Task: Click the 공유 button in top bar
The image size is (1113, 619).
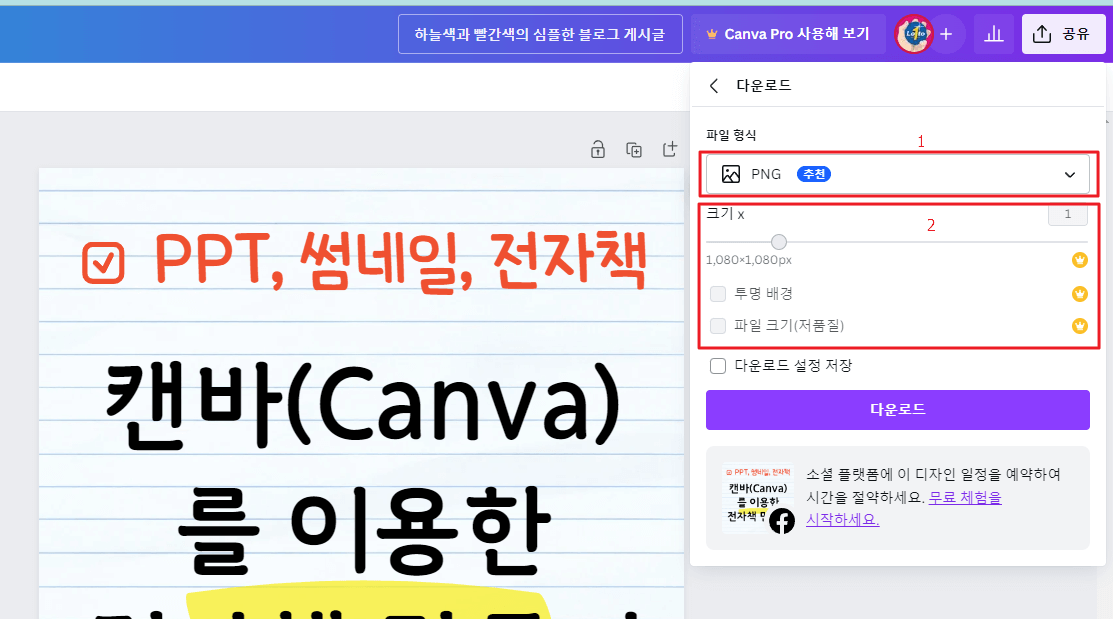Action: point(1063,33)
